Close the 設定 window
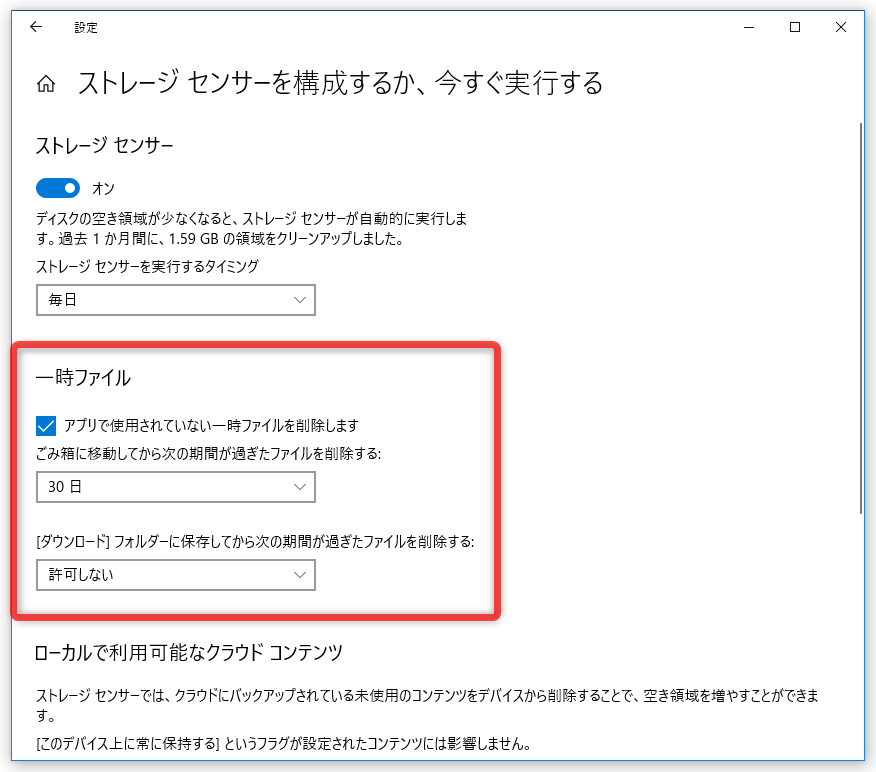The width and height of the screenshot is (876, 772). (841, 27)
